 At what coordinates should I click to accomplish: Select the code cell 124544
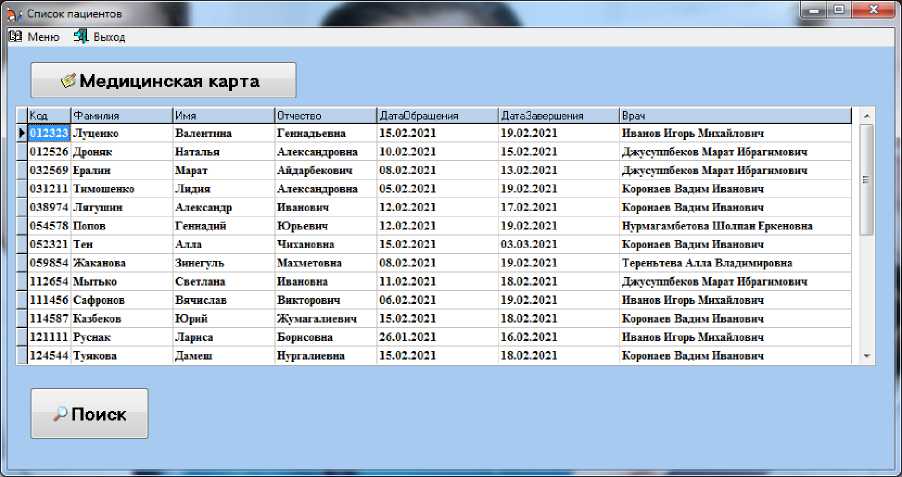pyautogui.click(x=49, y=355)
